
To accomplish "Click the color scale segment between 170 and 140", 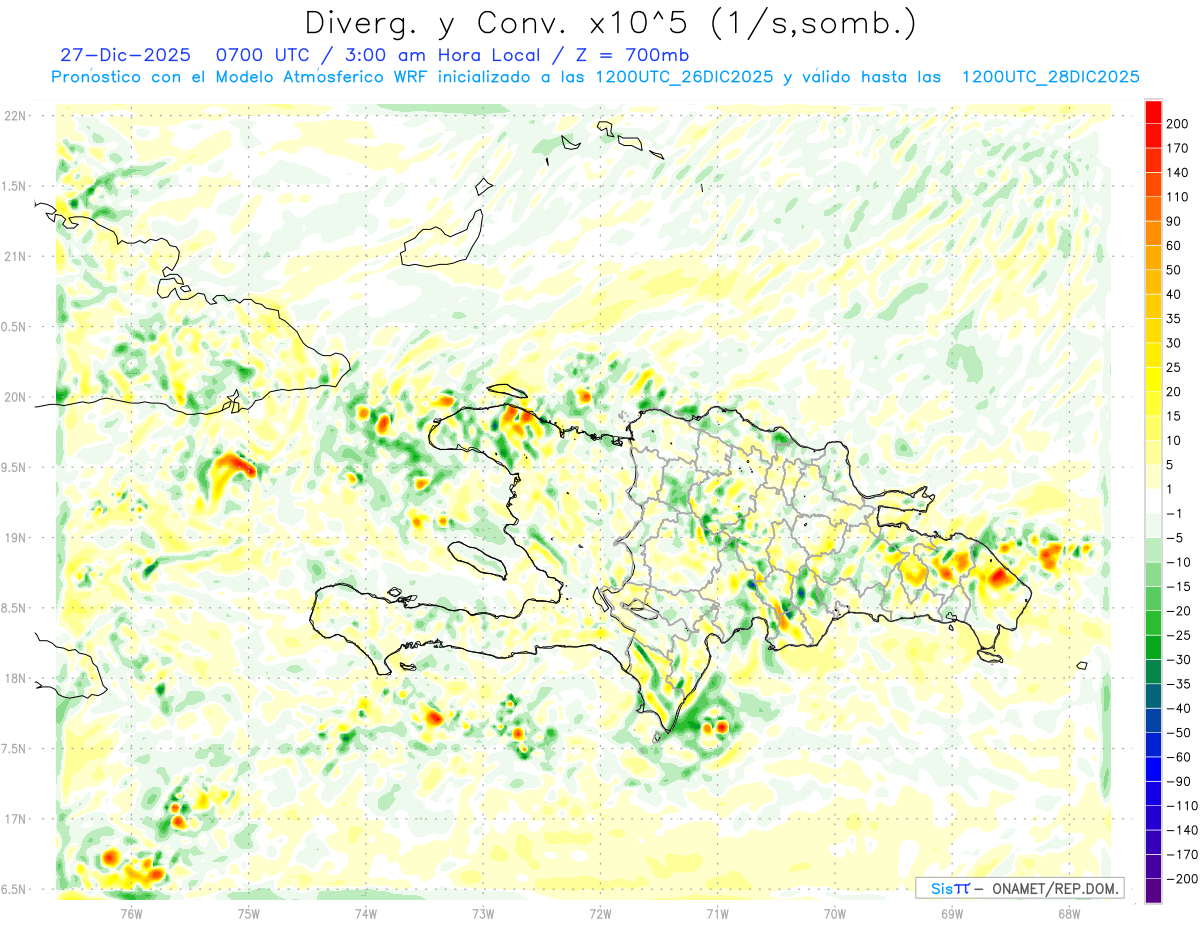I will tap(1153, 160).
